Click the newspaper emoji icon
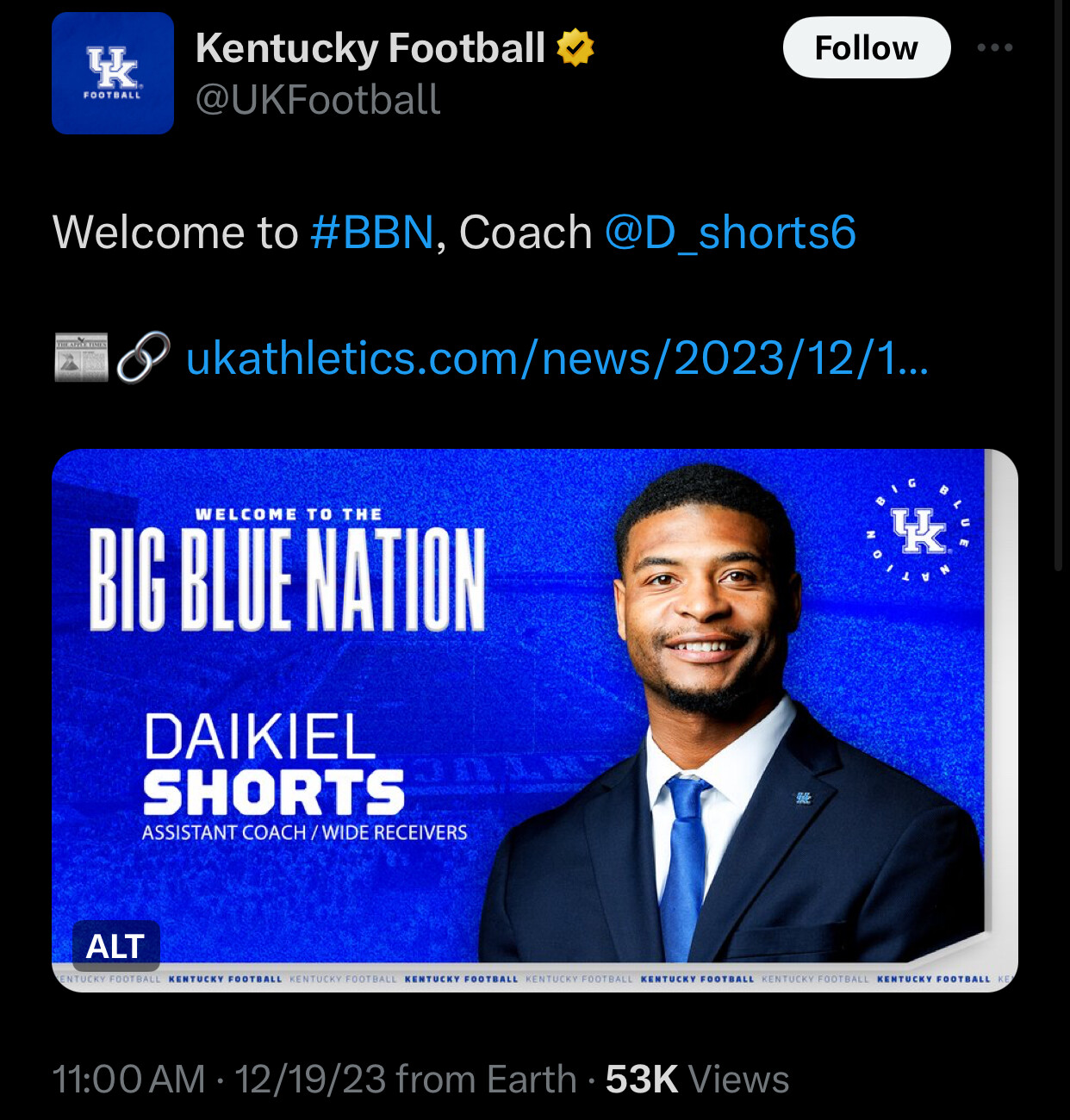 tap(81, 358)
